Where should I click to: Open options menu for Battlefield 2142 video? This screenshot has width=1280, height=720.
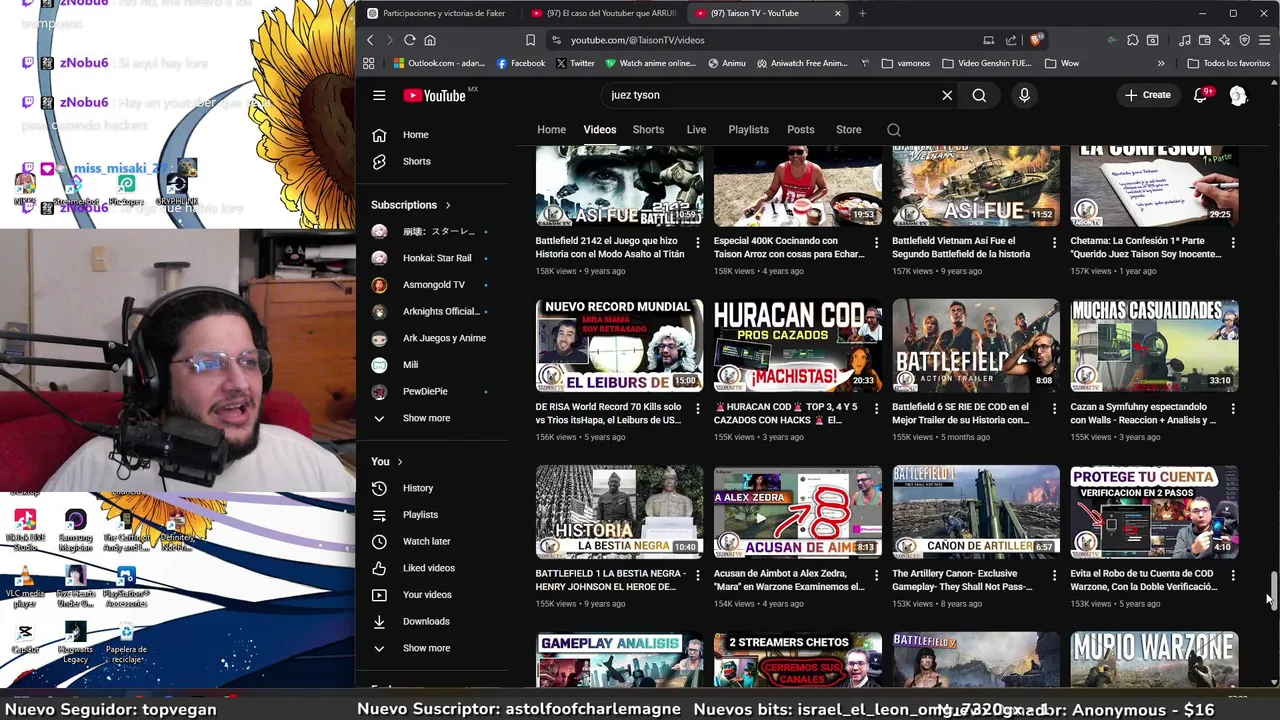[x=697, y=242]
